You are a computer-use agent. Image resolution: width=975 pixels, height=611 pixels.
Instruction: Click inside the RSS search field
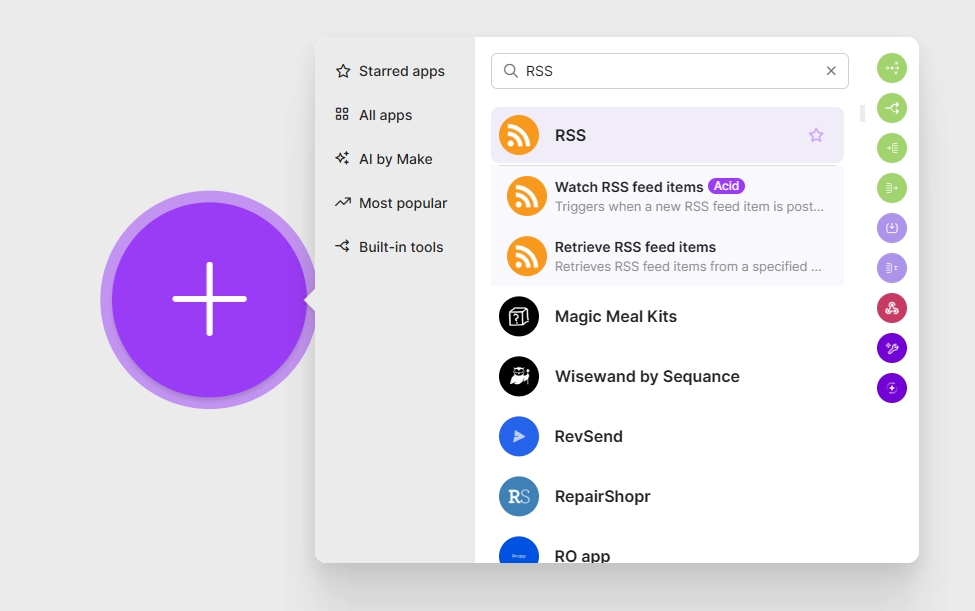(x=670, y=71)
